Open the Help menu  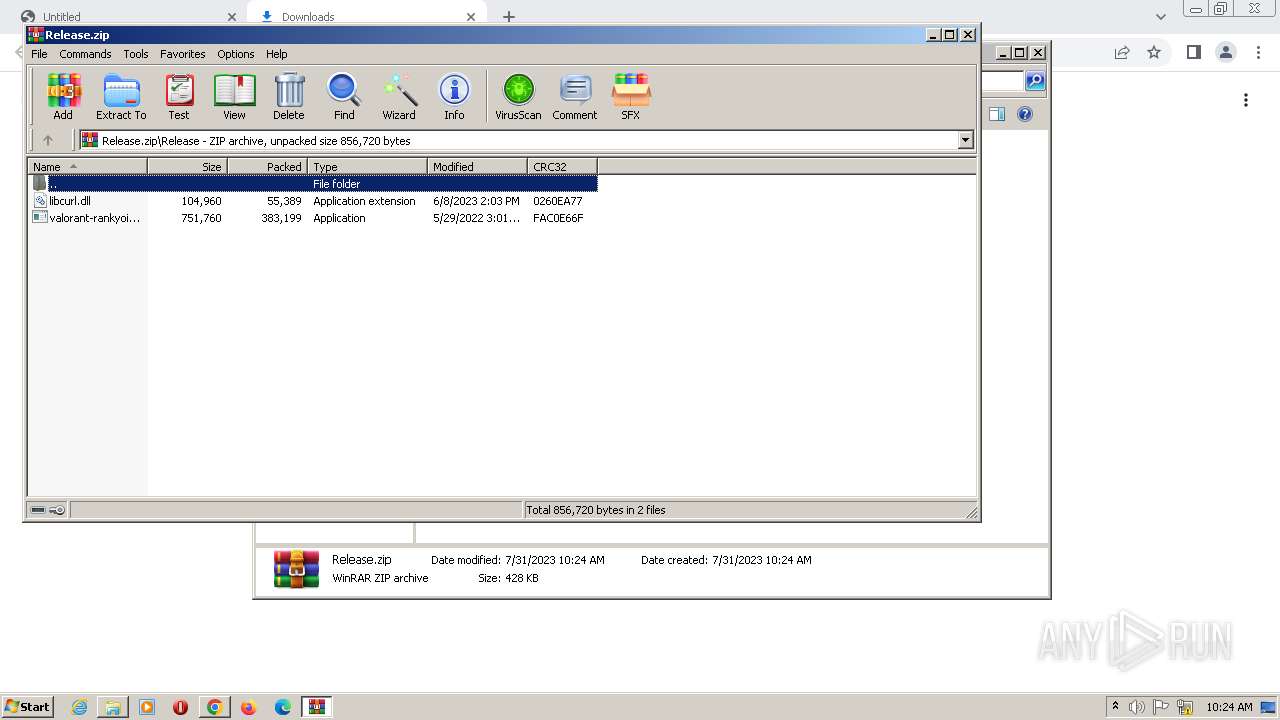tap(277, 54)
